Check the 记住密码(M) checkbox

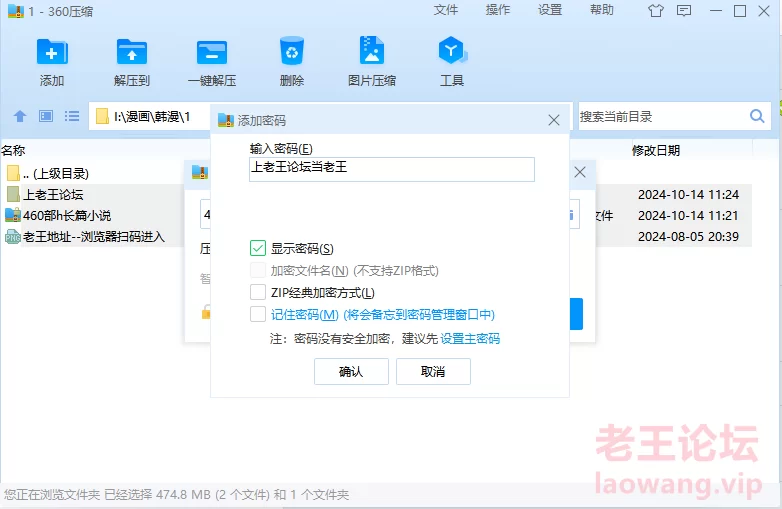[258, 314]
